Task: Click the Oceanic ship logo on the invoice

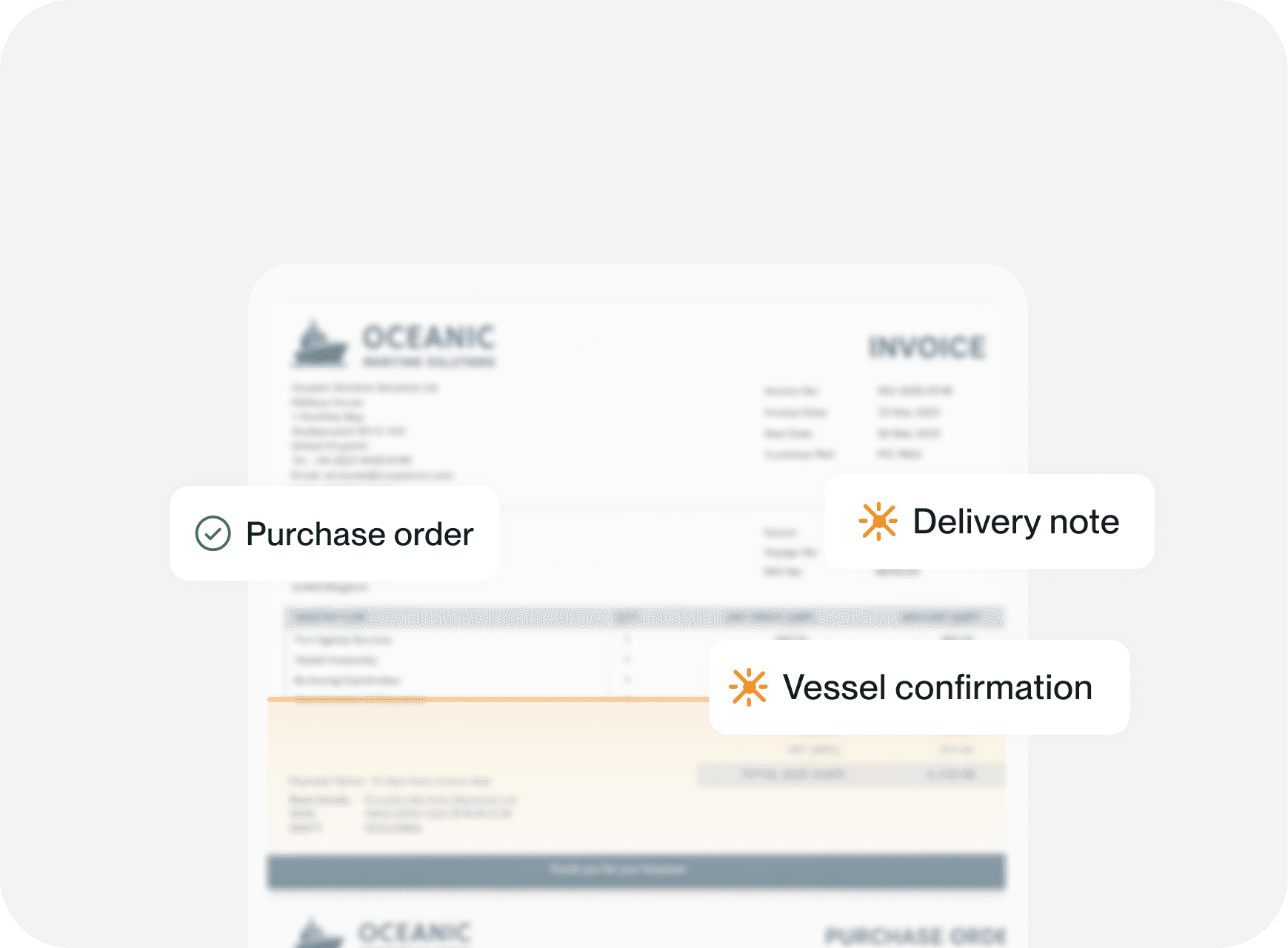Action: pyautogui.click(x=320, y=344)
